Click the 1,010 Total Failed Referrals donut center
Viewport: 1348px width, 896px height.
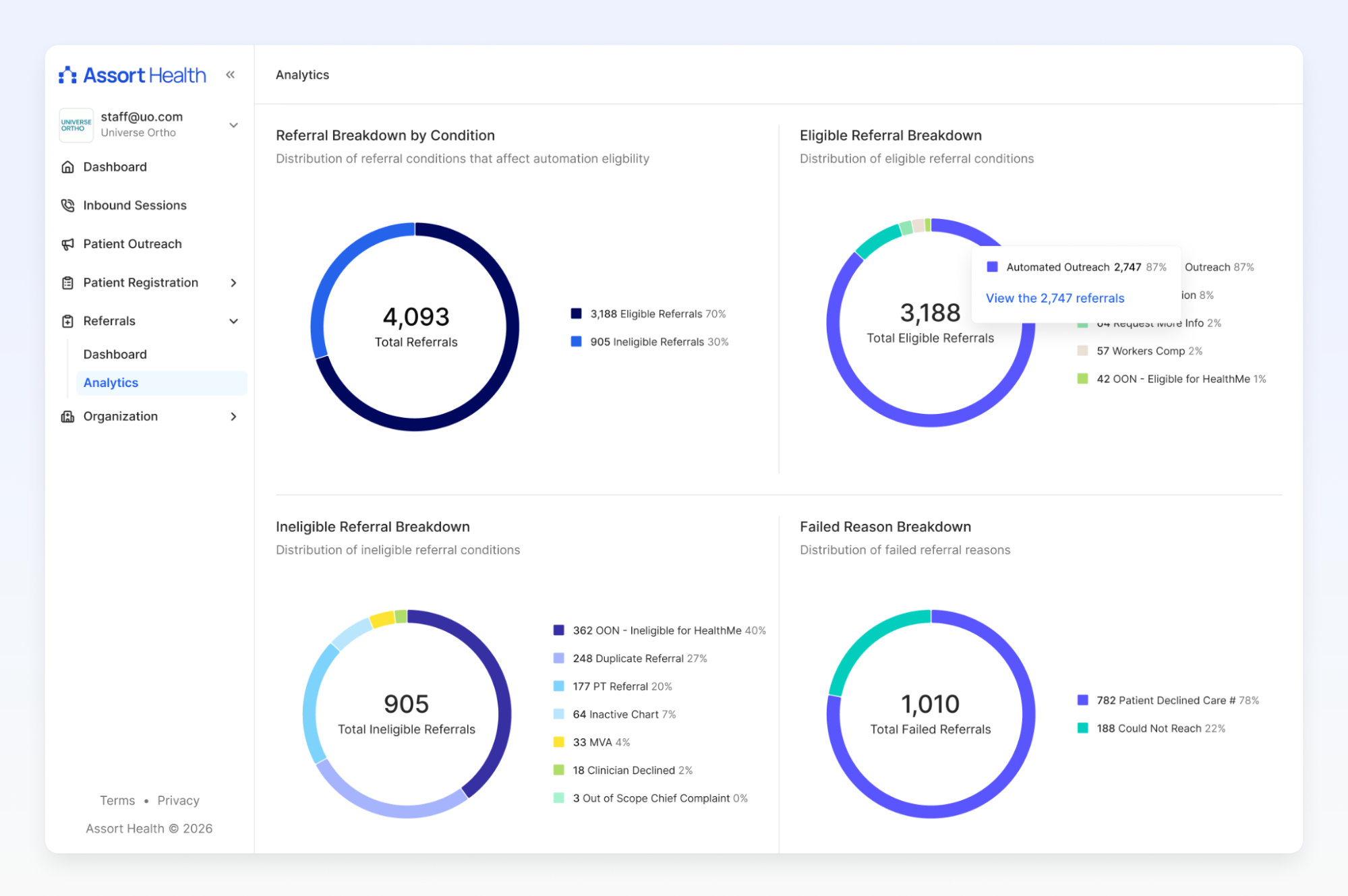point(930,714)
